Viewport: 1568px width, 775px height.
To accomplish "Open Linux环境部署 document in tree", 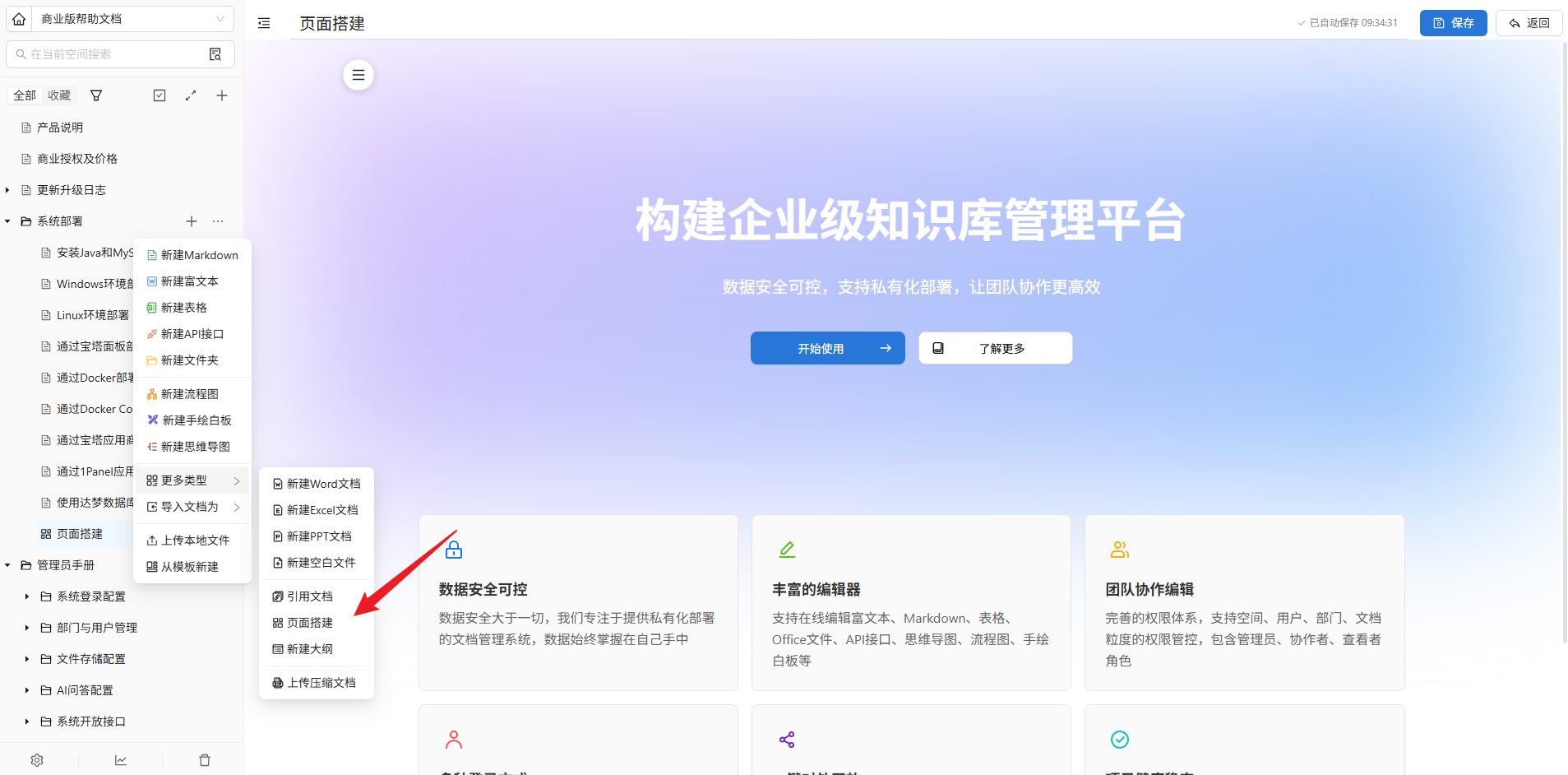I will 92,315.
